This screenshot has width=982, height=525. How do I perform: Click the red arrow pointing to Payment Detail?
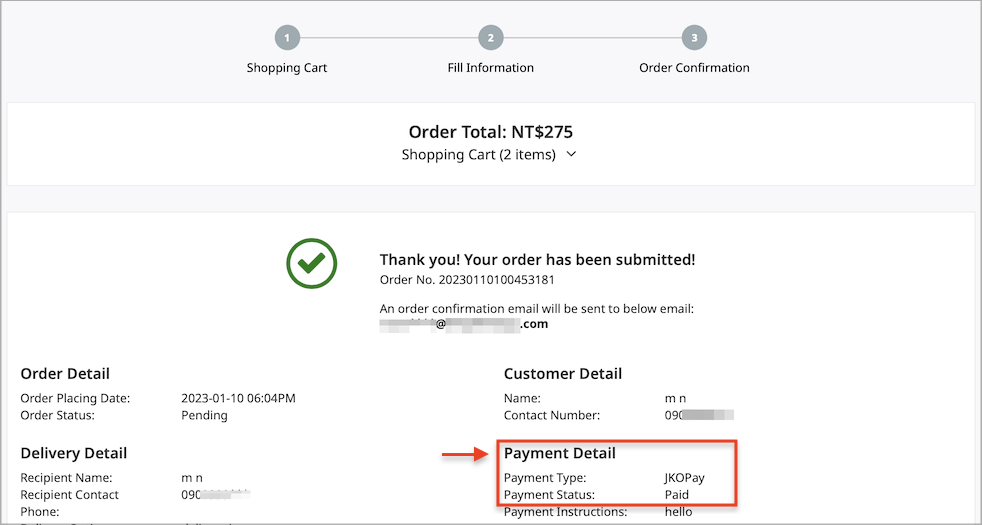pos(465,454)
